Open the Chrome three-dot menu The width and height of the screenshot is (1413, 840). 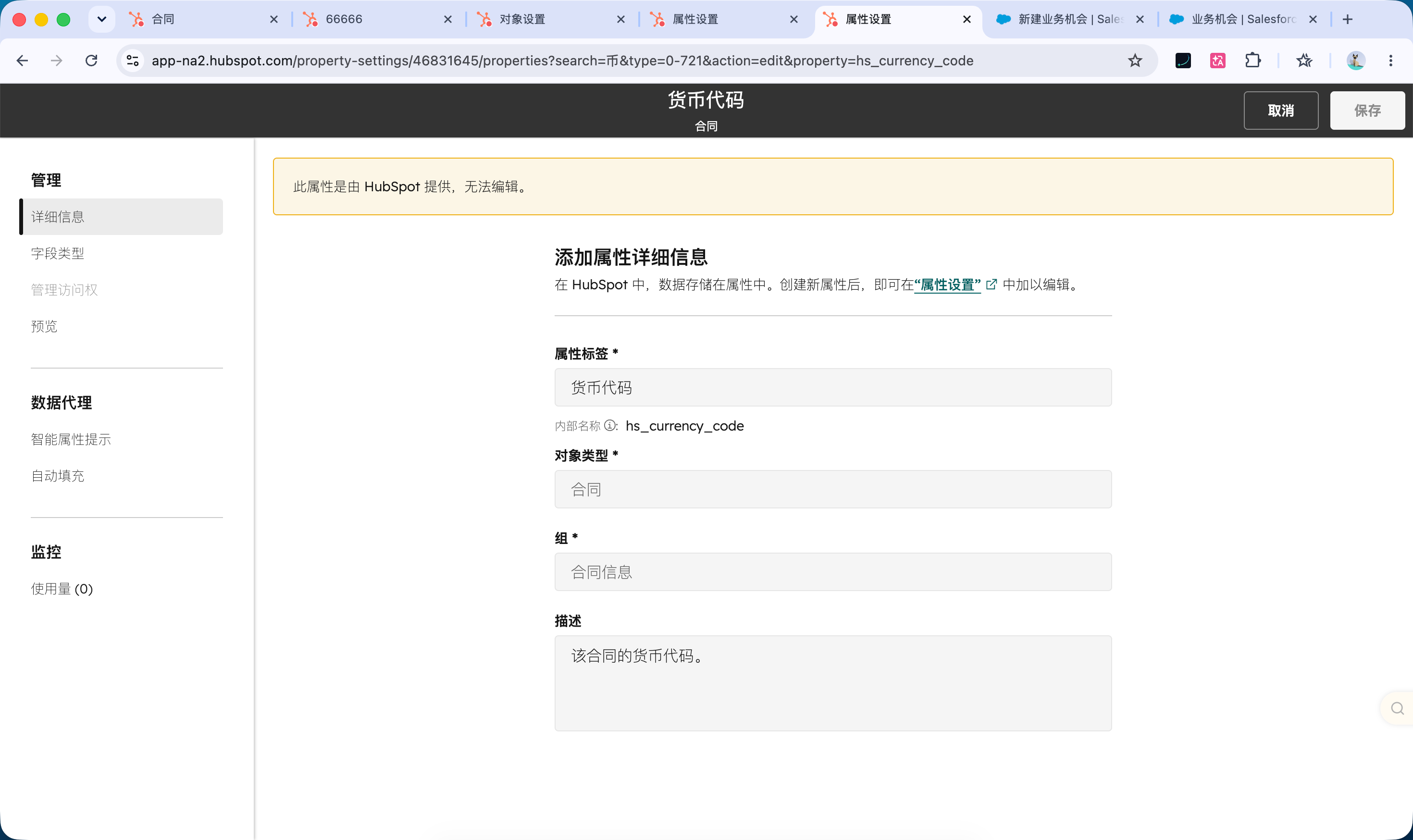click(1391, 61)
